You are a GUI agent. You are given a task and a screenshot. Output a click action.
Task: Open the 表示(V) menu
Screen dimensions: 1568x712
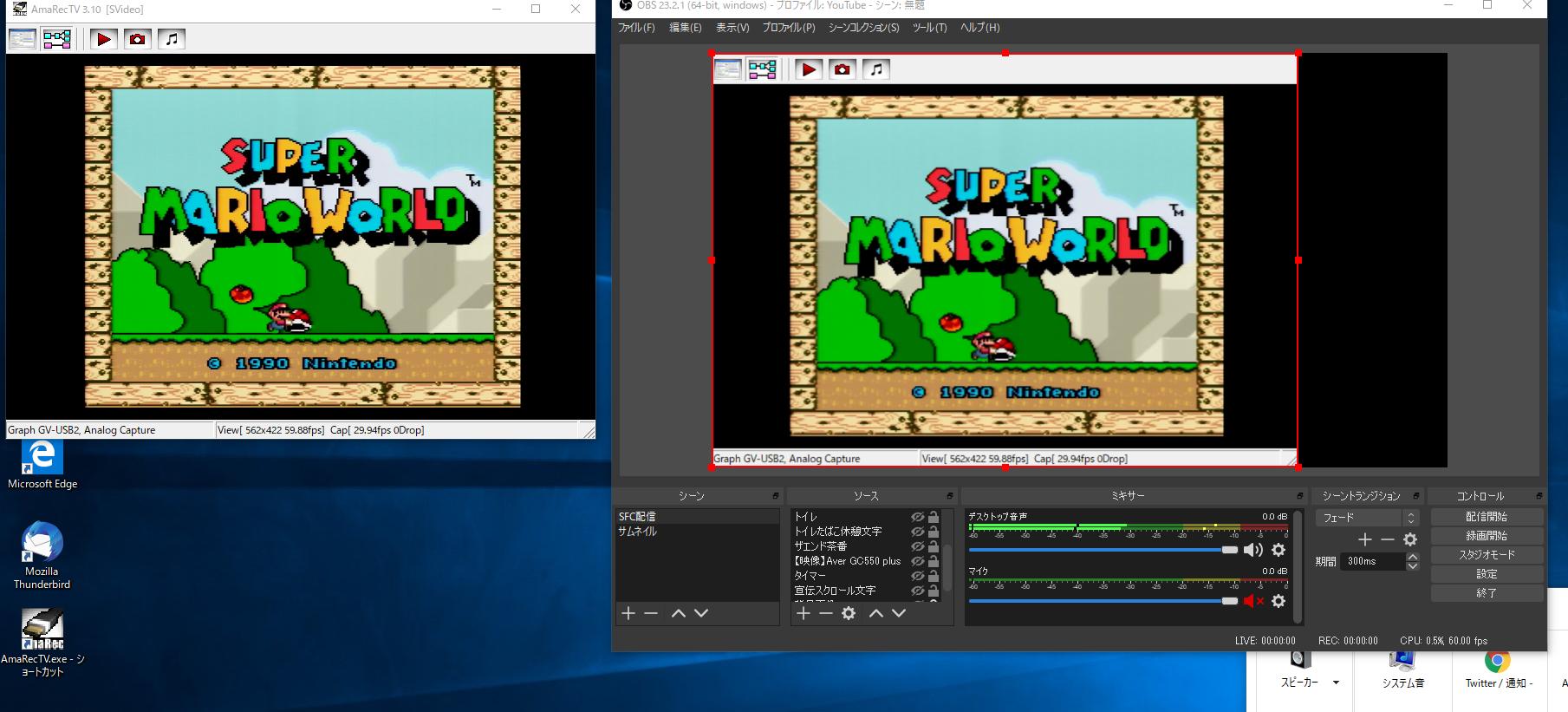(x=732, y=28)
